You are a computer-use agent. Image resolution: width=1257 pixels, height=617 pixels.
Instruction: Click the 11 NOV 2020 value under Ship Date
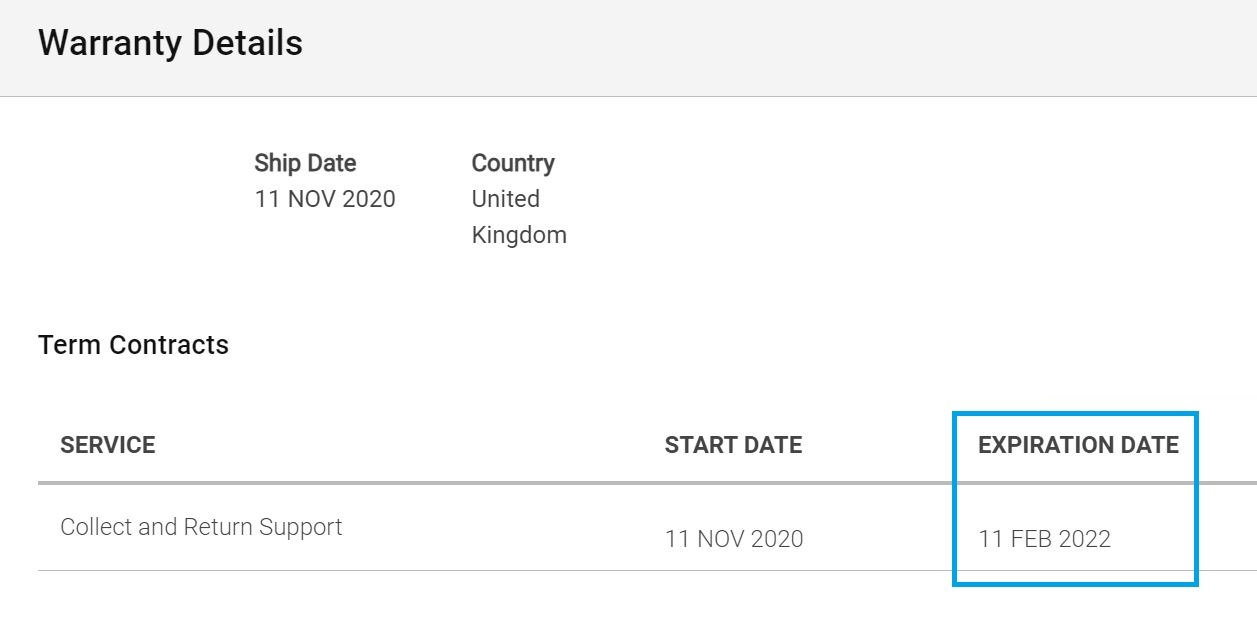pos(325,199)
